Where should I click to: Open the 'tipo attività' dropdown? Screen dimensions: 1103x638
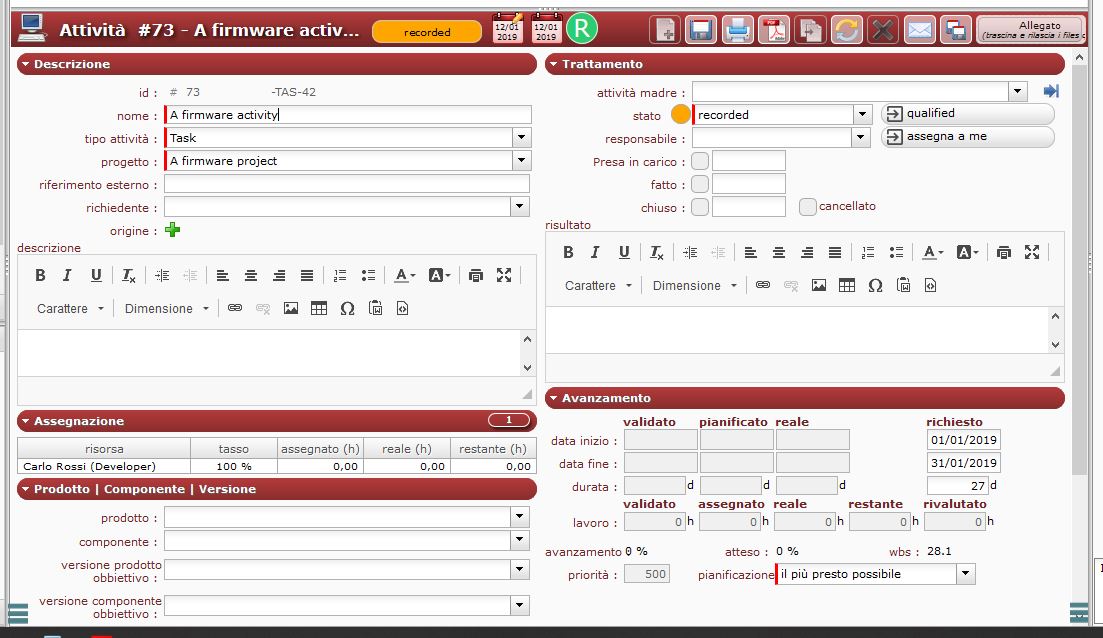[521, 138]
